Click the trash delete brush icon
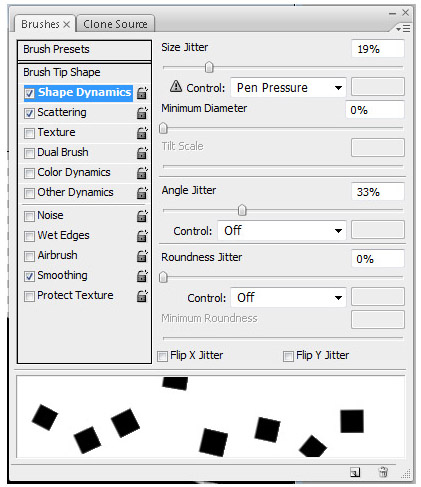The image size is (421, 487). click(383, 472)
